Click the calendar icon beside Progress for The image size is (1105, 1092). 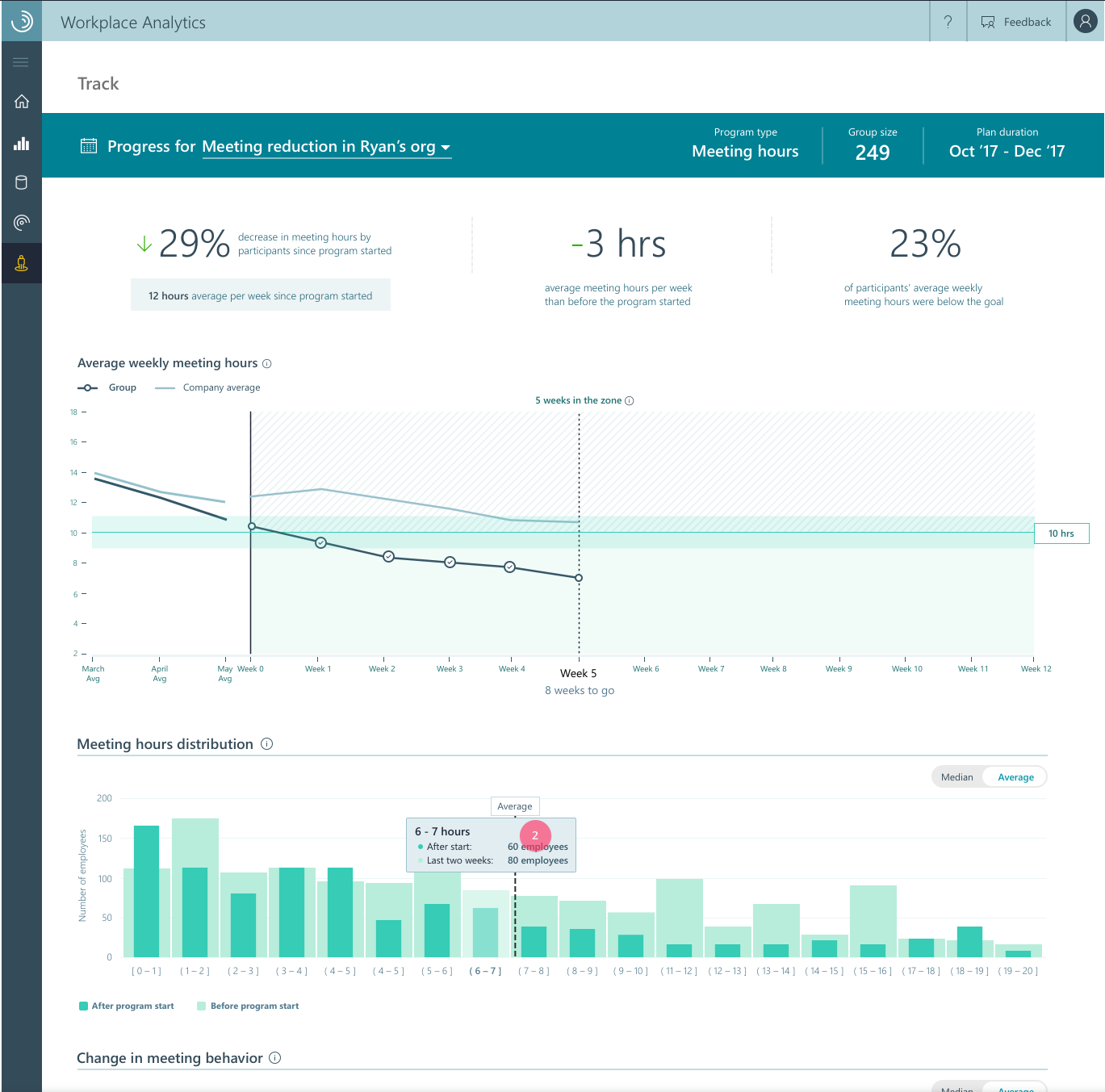(89, 146)
